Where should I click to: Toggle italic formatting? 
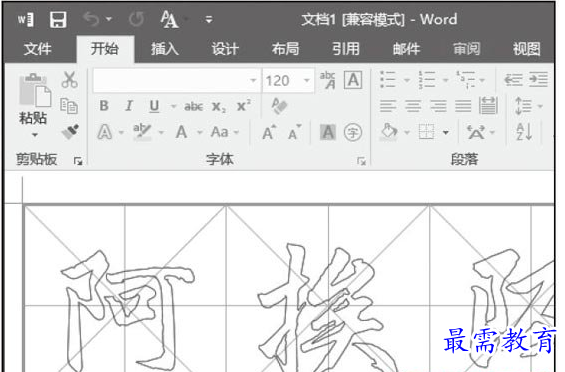[129, 106]
